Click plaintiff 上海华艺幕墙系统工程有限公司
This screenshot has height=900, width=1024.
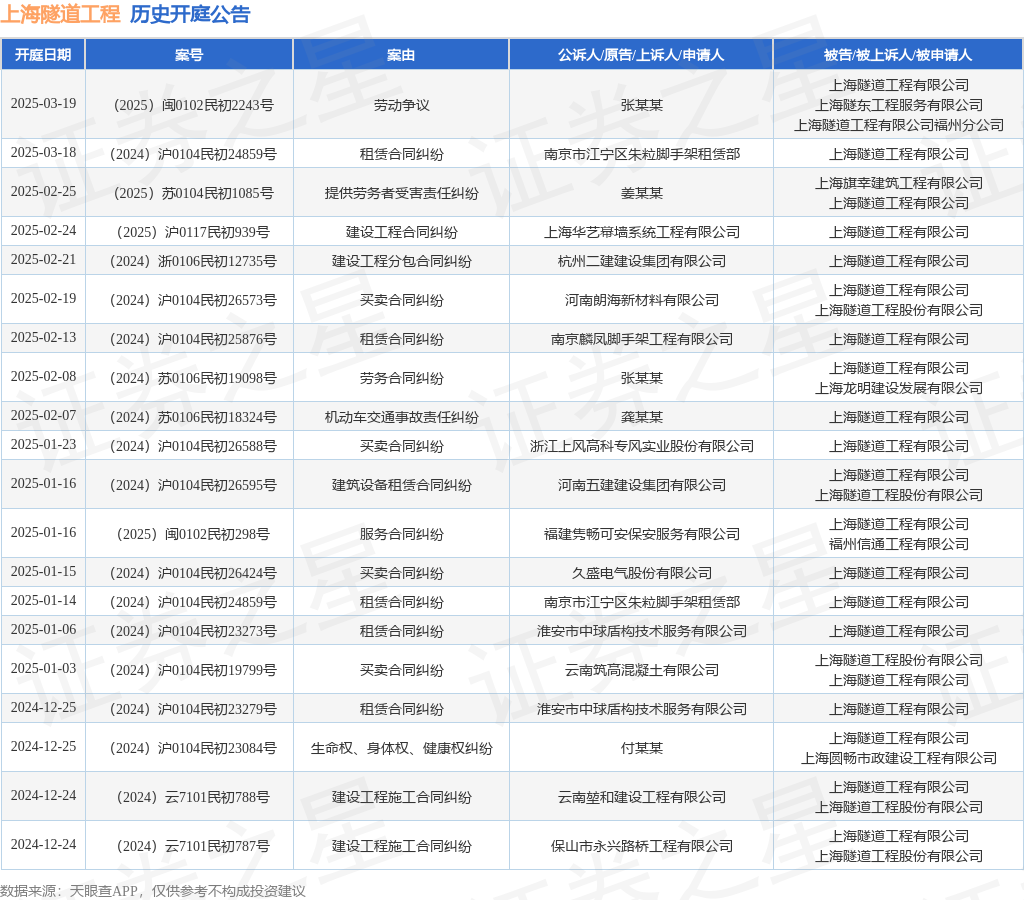[x=641, y=232]
